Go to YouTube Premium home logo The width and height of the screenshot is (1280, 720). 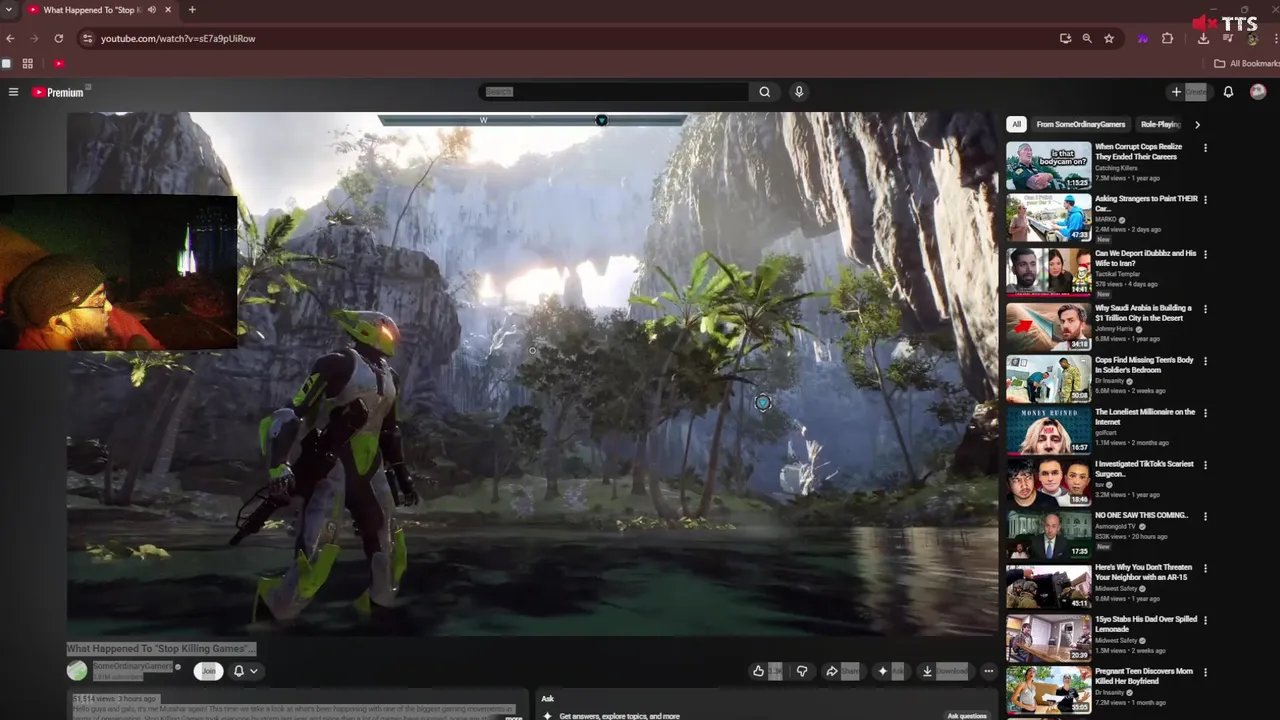(x=58, y=92)
